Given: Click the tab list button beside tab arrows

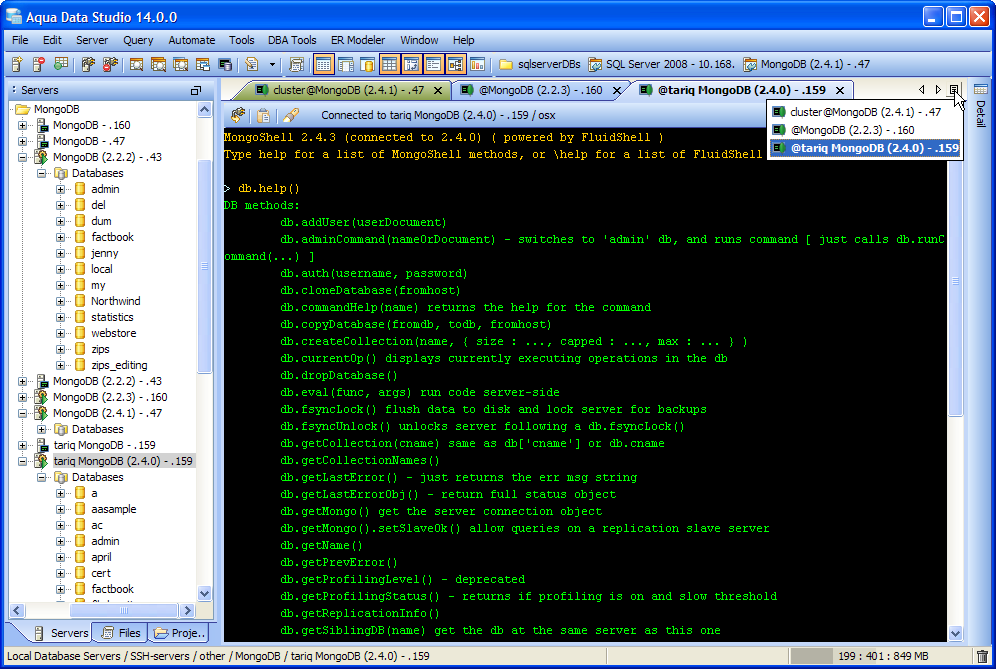Looking at the screenshot, I should (x=954, y=90).
